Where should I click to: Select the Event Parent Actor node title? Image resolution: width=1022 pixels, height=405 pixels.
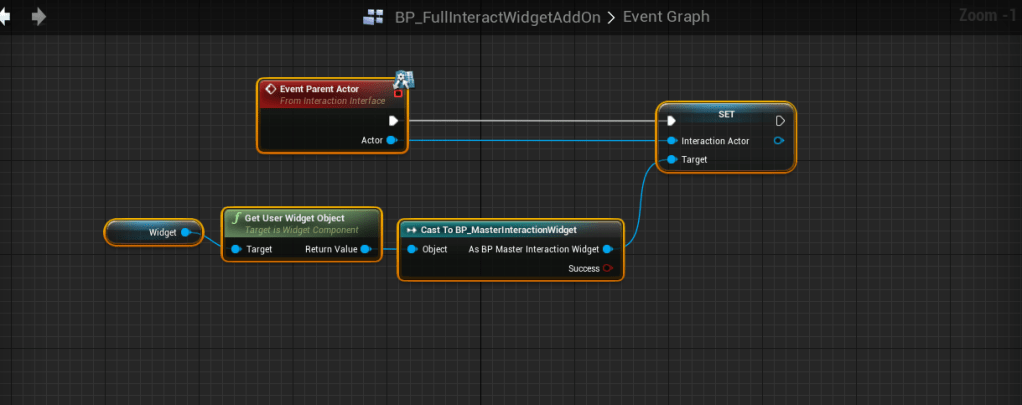tap(319, 89)
